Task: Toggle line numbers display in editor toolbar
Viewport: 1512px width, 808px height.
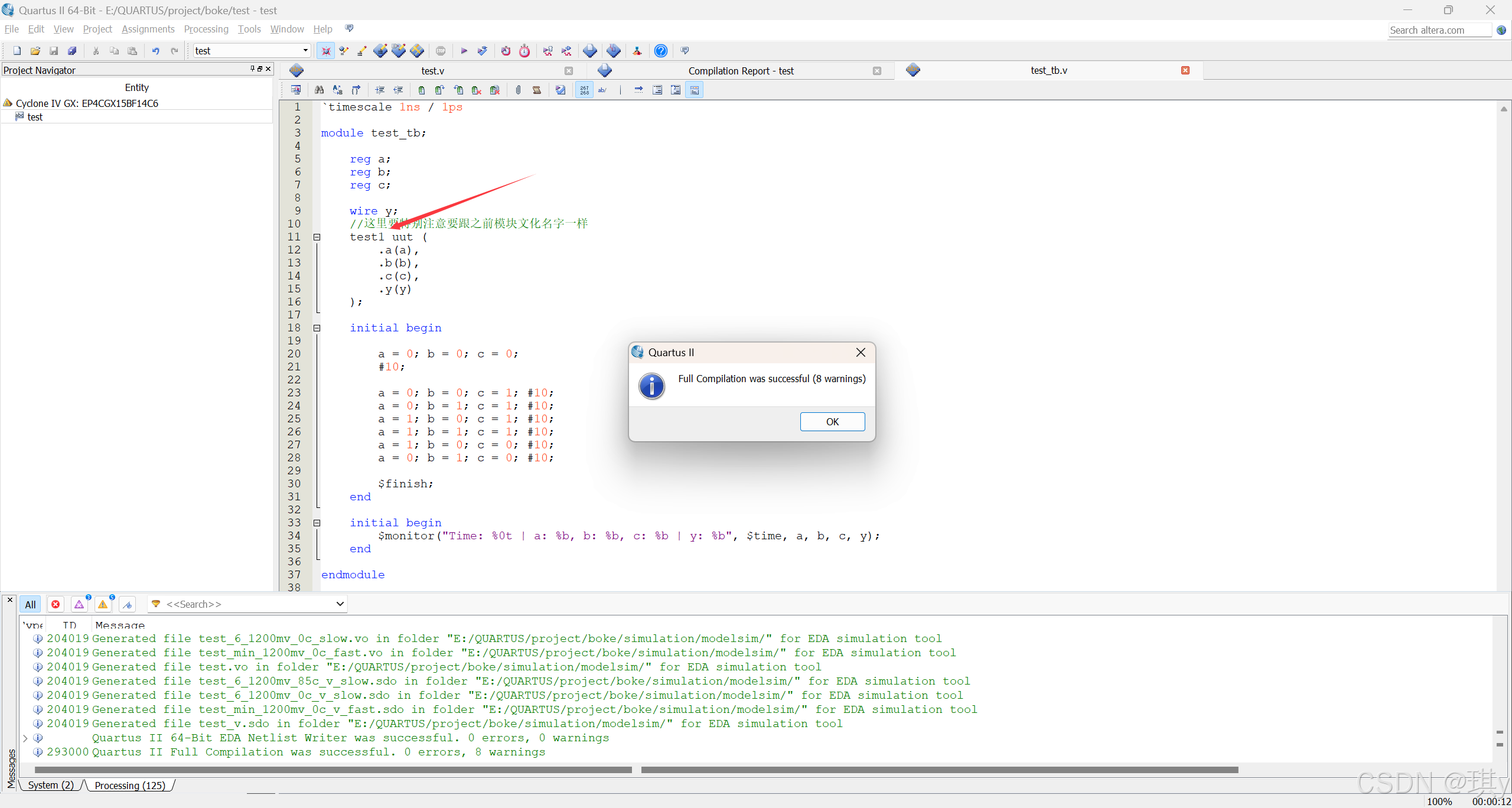Action: coord(584,90)
